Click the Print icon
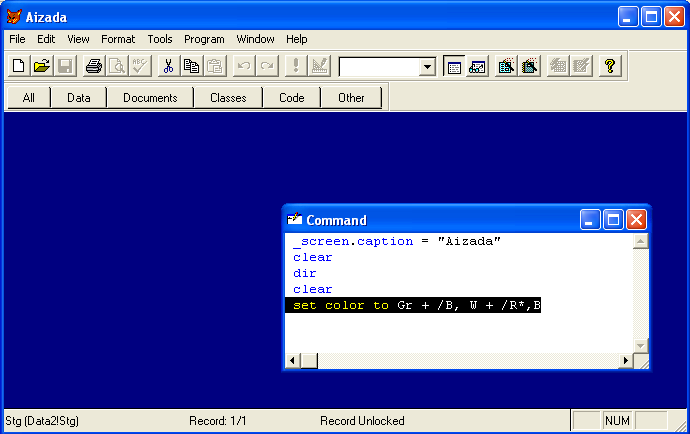This screenshot has height=434, width=690. (x=94, y=66)
